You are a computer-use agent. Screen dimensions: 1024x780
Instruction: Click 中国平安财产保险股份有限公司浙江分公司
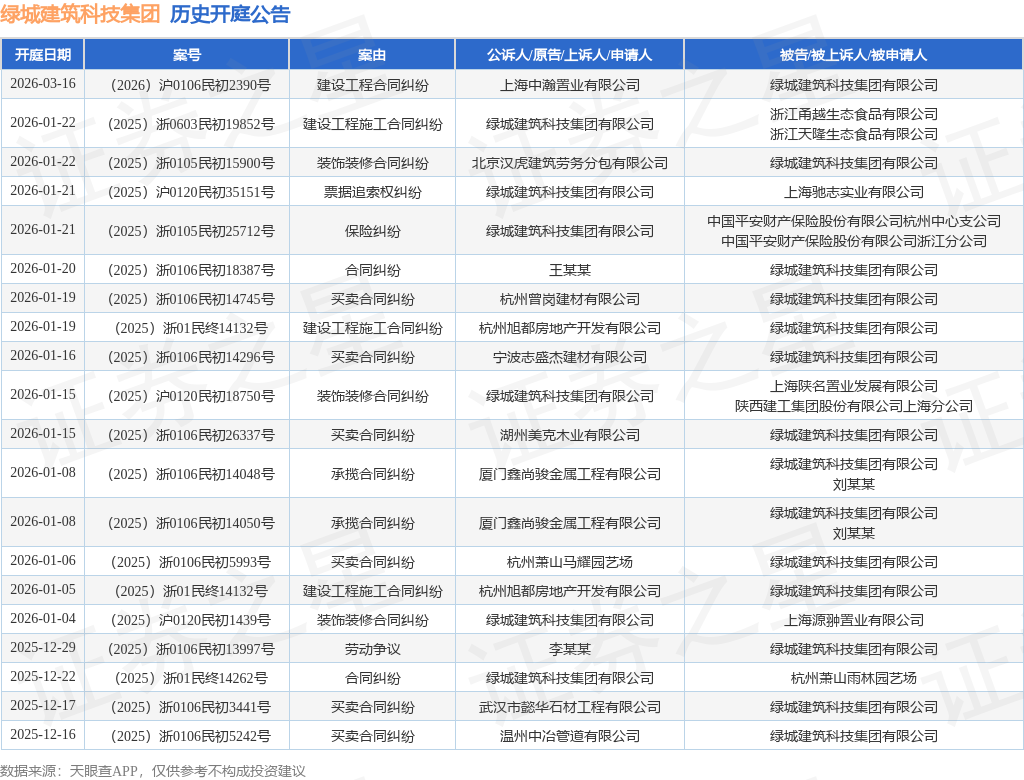pos(854,241)
